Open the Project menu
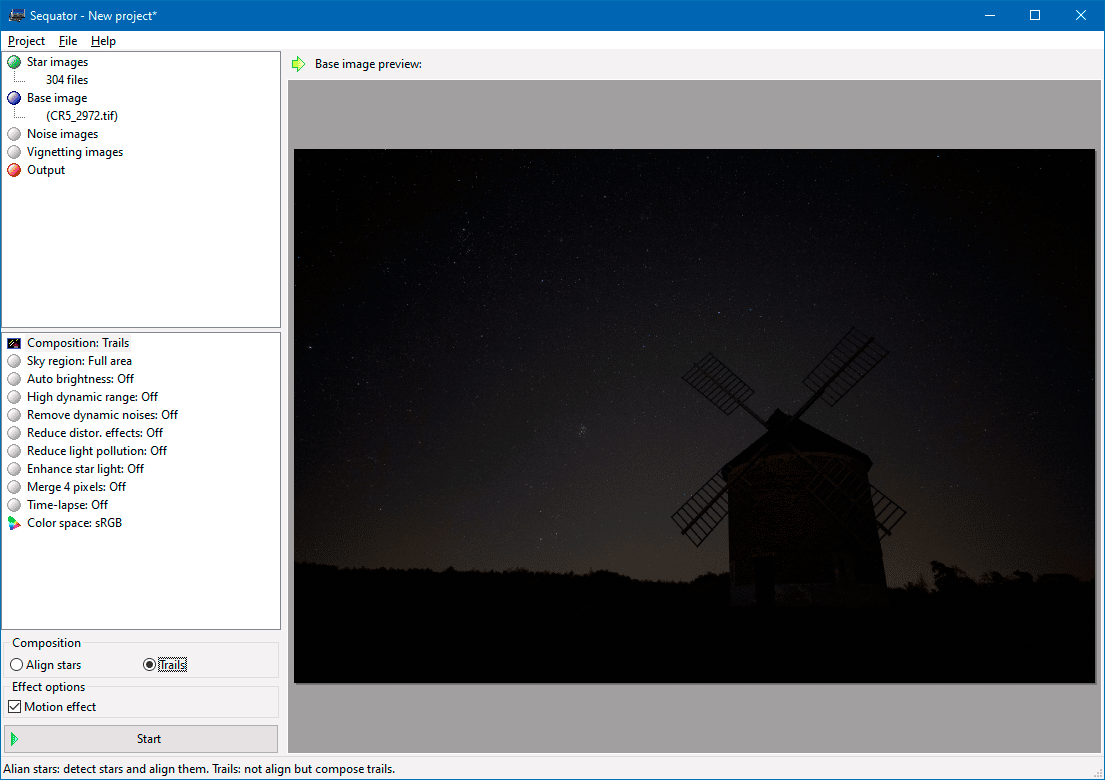This screenshot has height=780, width=1105. point(25,41)
